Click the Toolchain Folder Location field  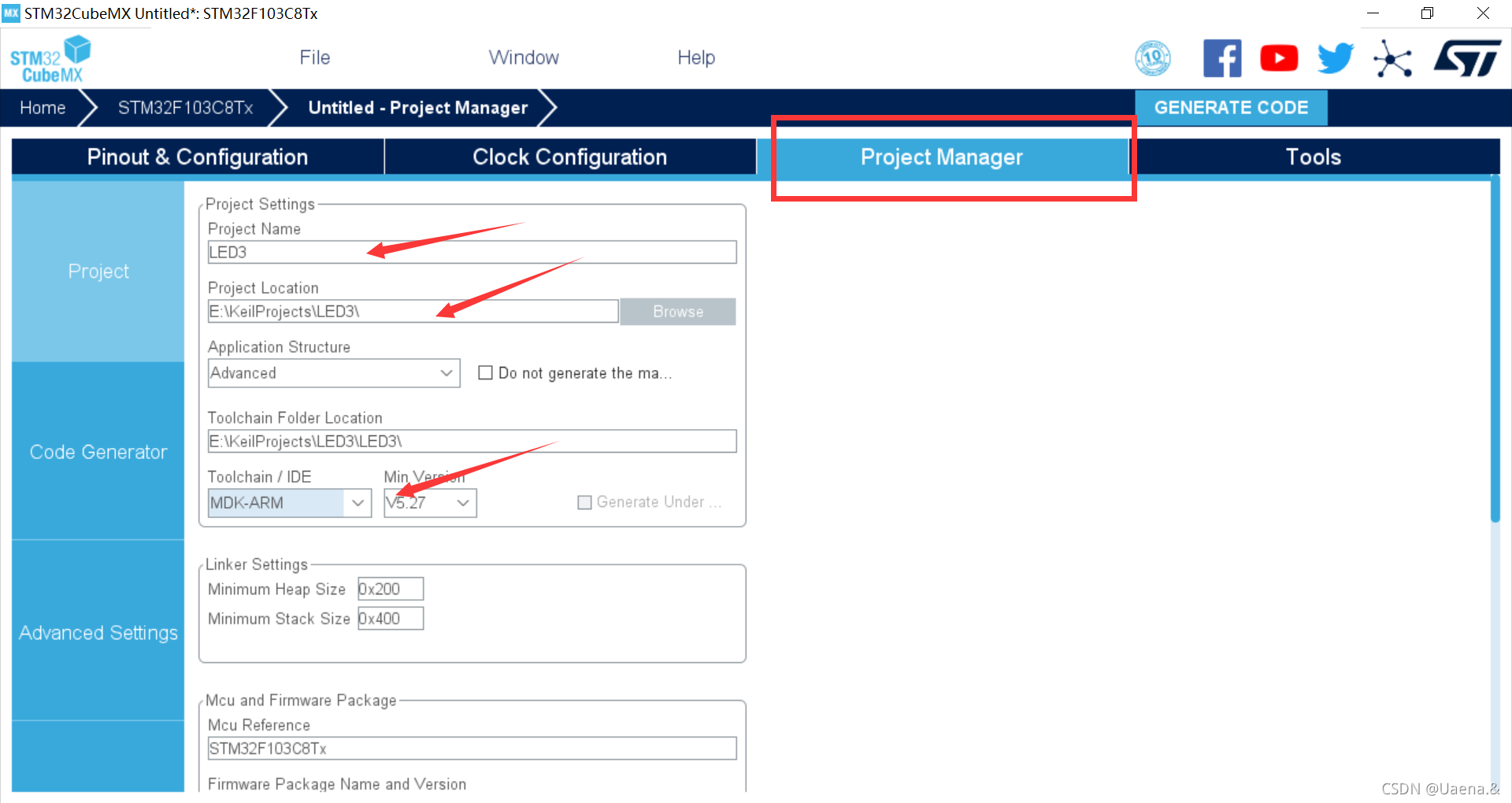click(472, 441)
